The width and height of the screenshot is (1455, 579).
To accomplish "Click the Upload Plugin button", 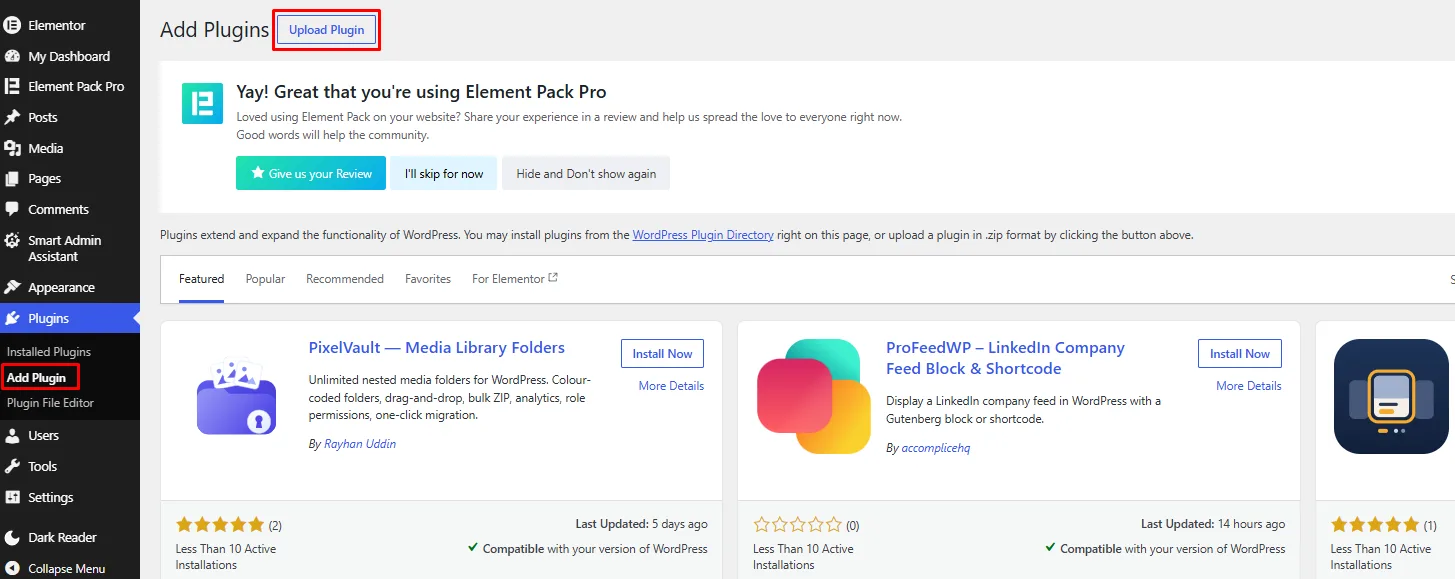I will coord(327,30).
